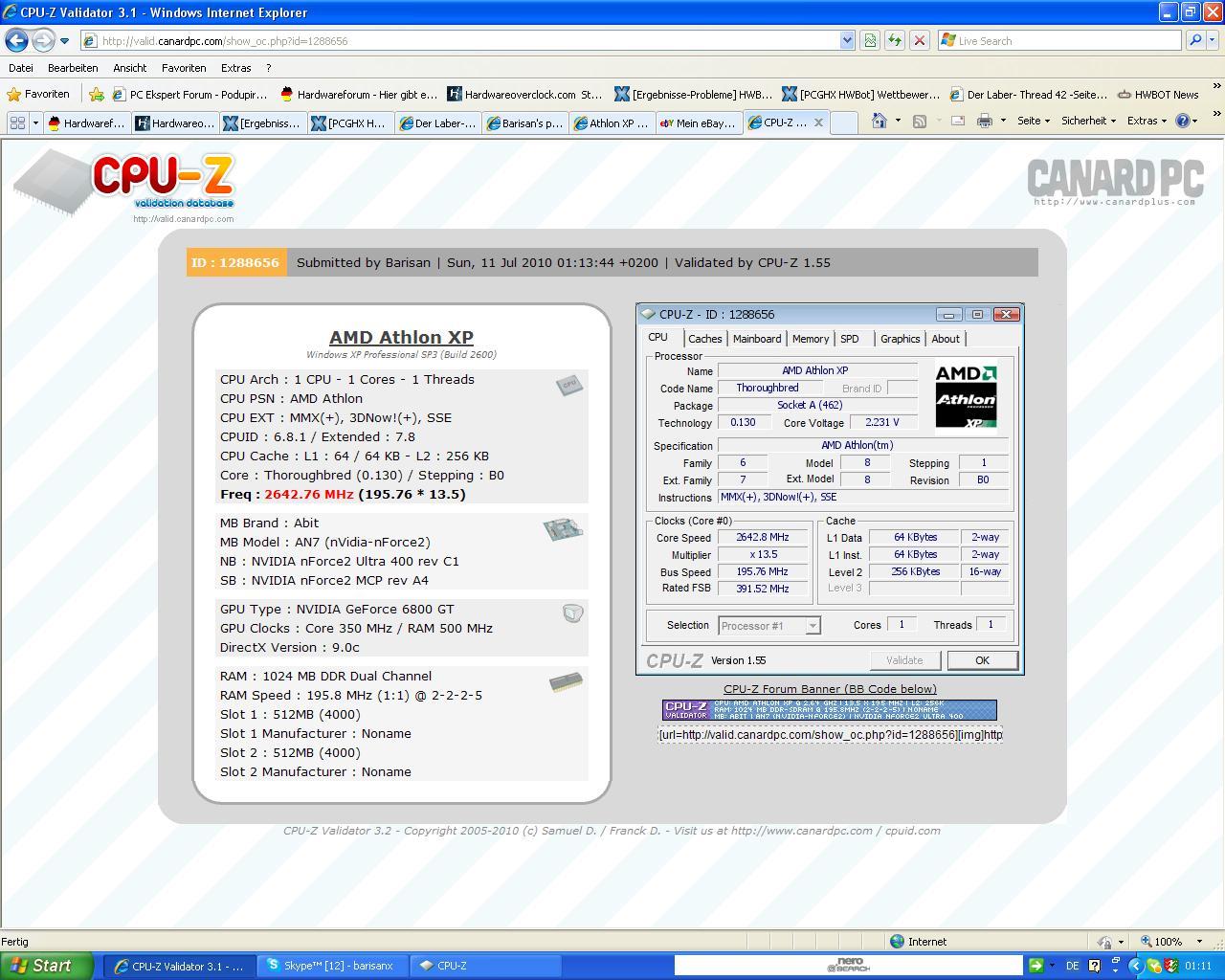Go forward with the browser Forward arrow
This screenshot has width=1225, height=980.
43,40
